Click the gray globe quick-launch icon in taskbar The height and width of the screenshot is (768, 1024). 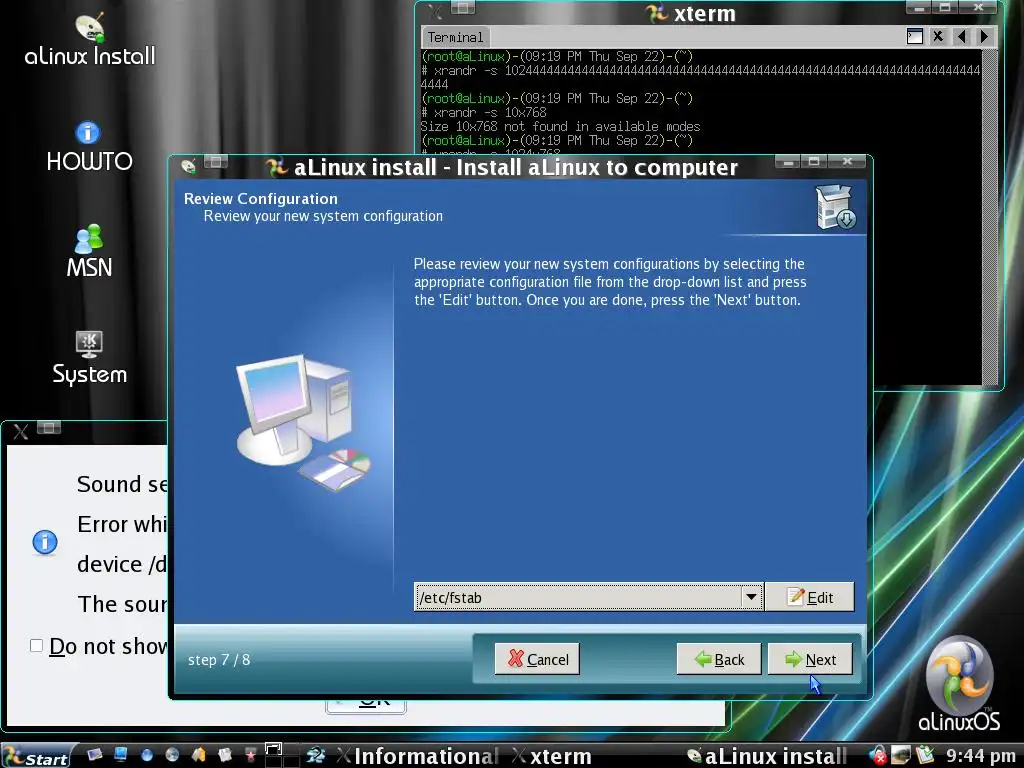[x=172, y=755]
